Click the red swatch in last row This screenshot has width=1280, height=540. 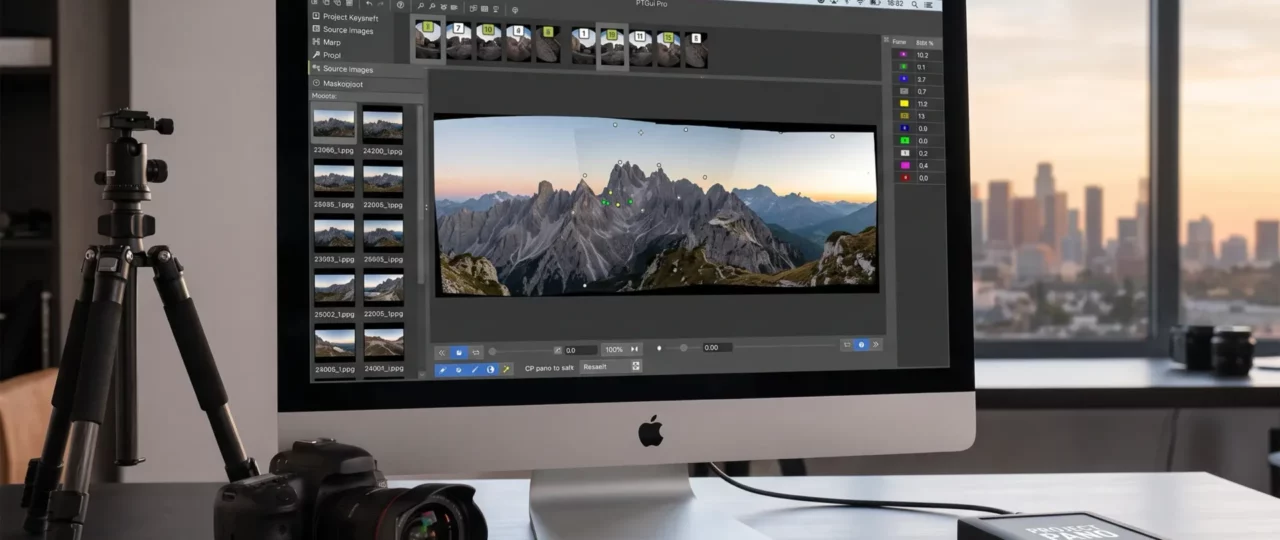point(905,178)
